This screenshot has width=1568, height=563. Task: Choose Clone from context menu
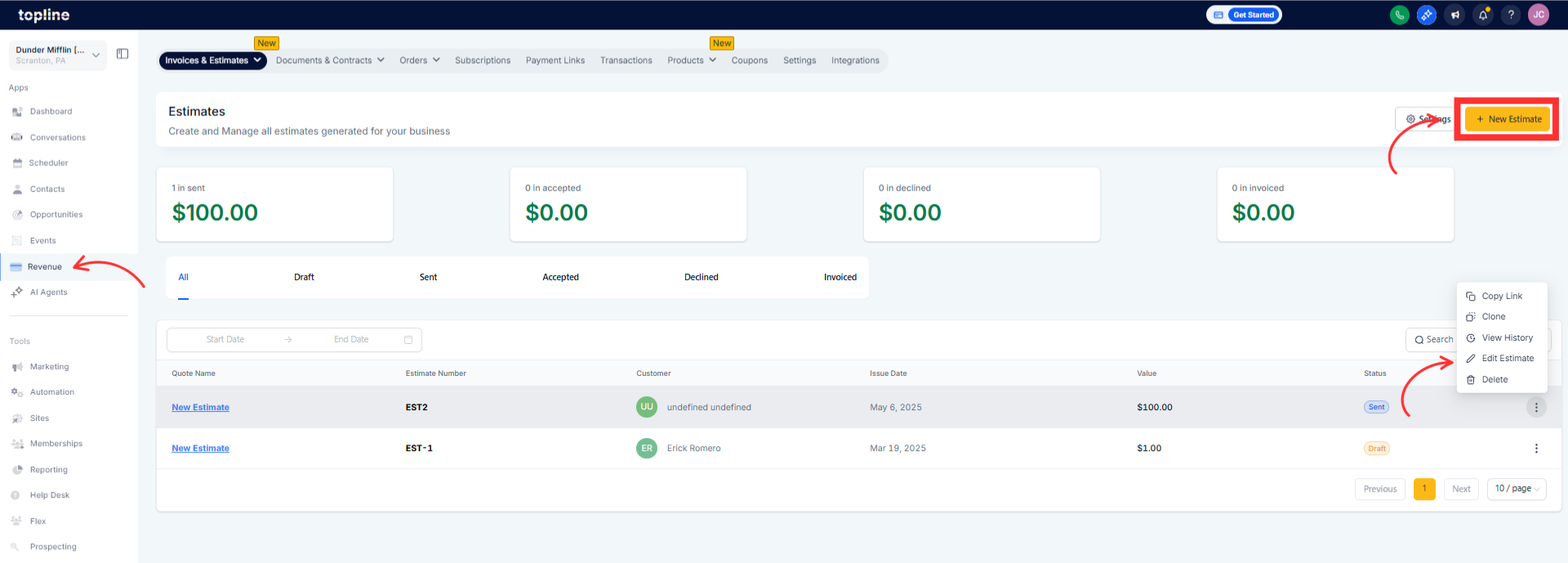point(1501,317)
